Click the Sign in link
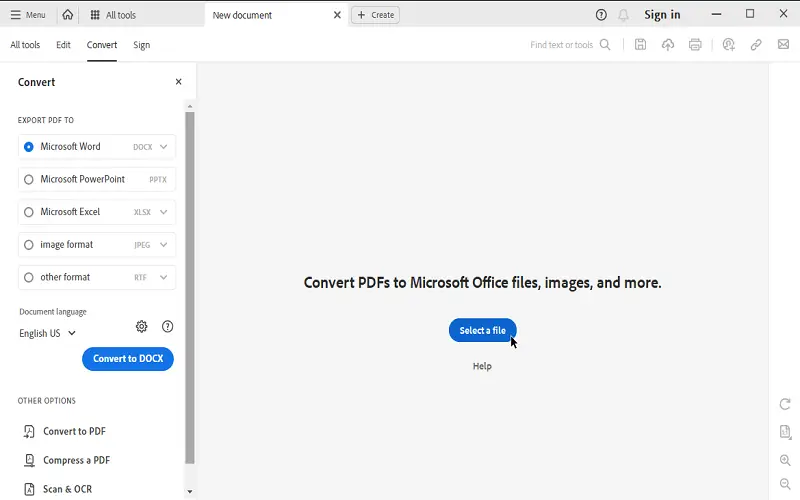This screenshot has height=500, width=800. [662, 15]
